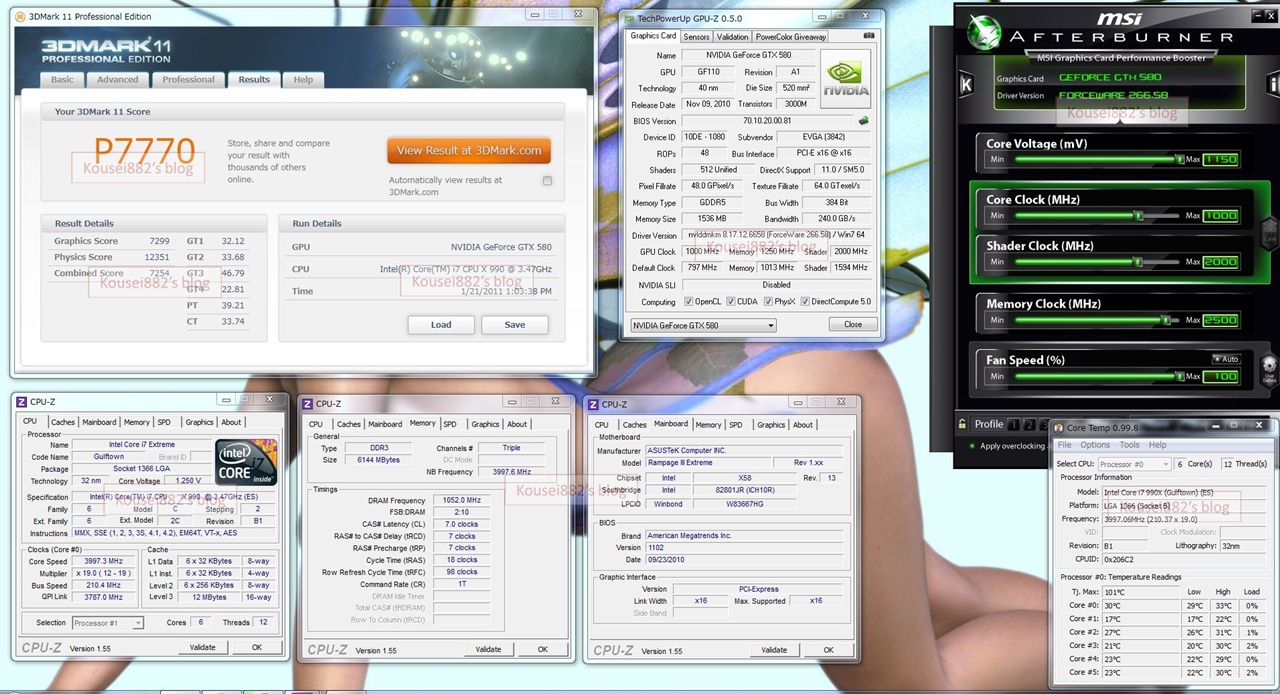
Task: Open the Tools menu in Core Temp
Action: tap(1129, 445)
